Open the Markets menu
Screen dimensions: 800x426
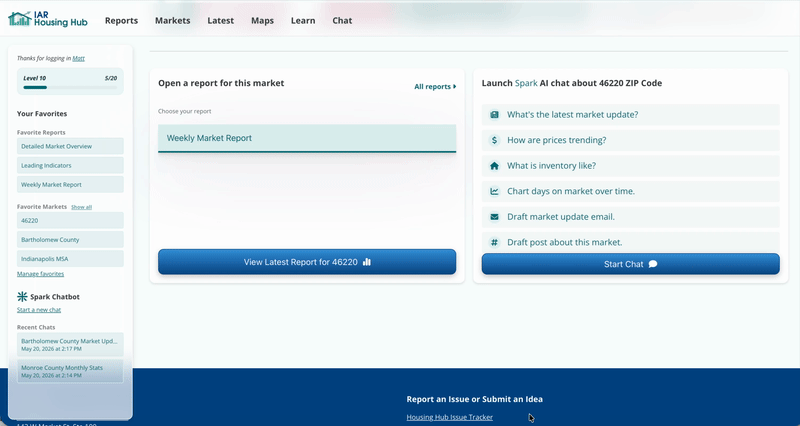[x=172, y=20]
